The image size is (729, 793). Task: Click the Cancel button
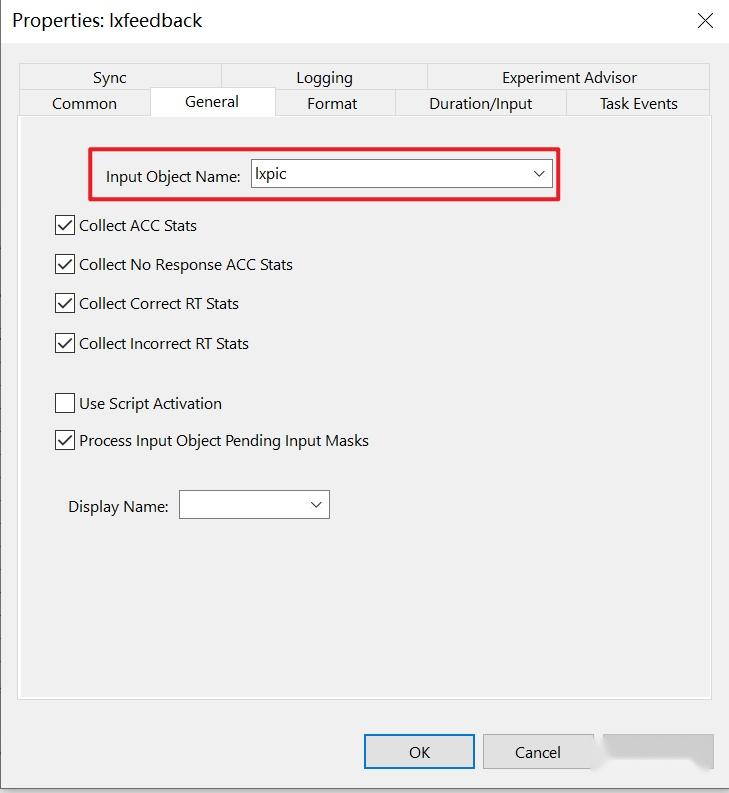[538, 752]
